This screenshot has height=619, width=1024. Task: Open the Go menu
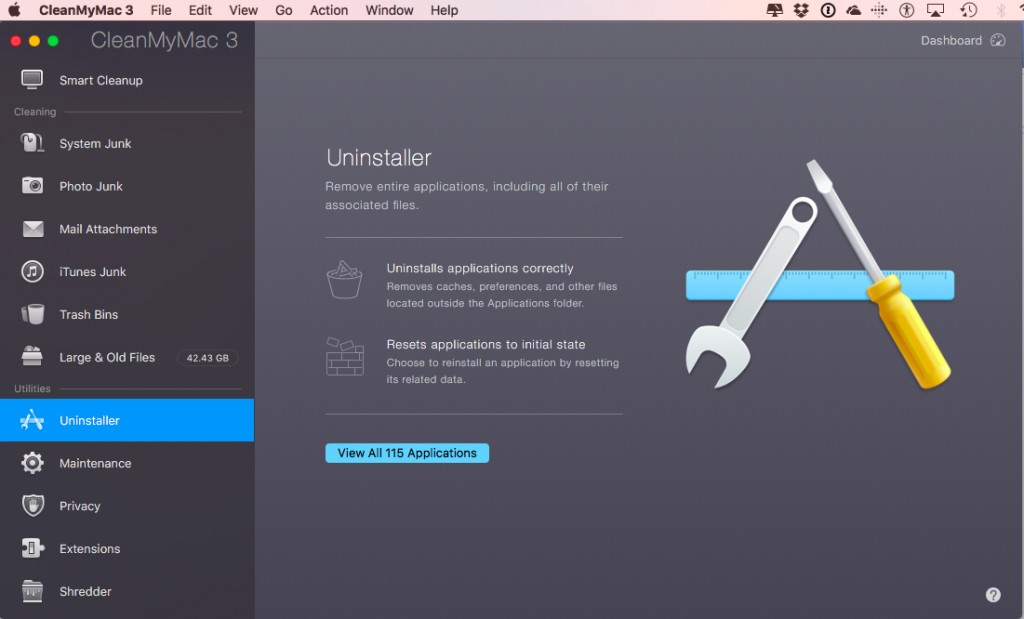coord(283,10)
